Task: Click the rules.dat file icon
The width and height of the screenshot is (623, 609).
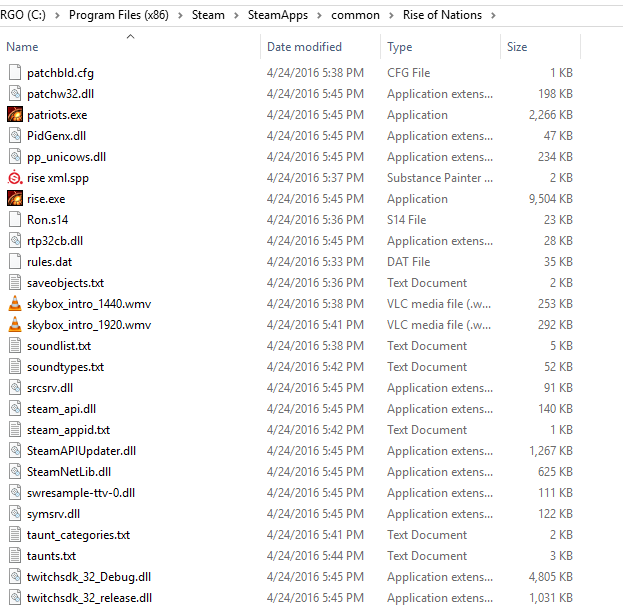Action: [15, 262]
